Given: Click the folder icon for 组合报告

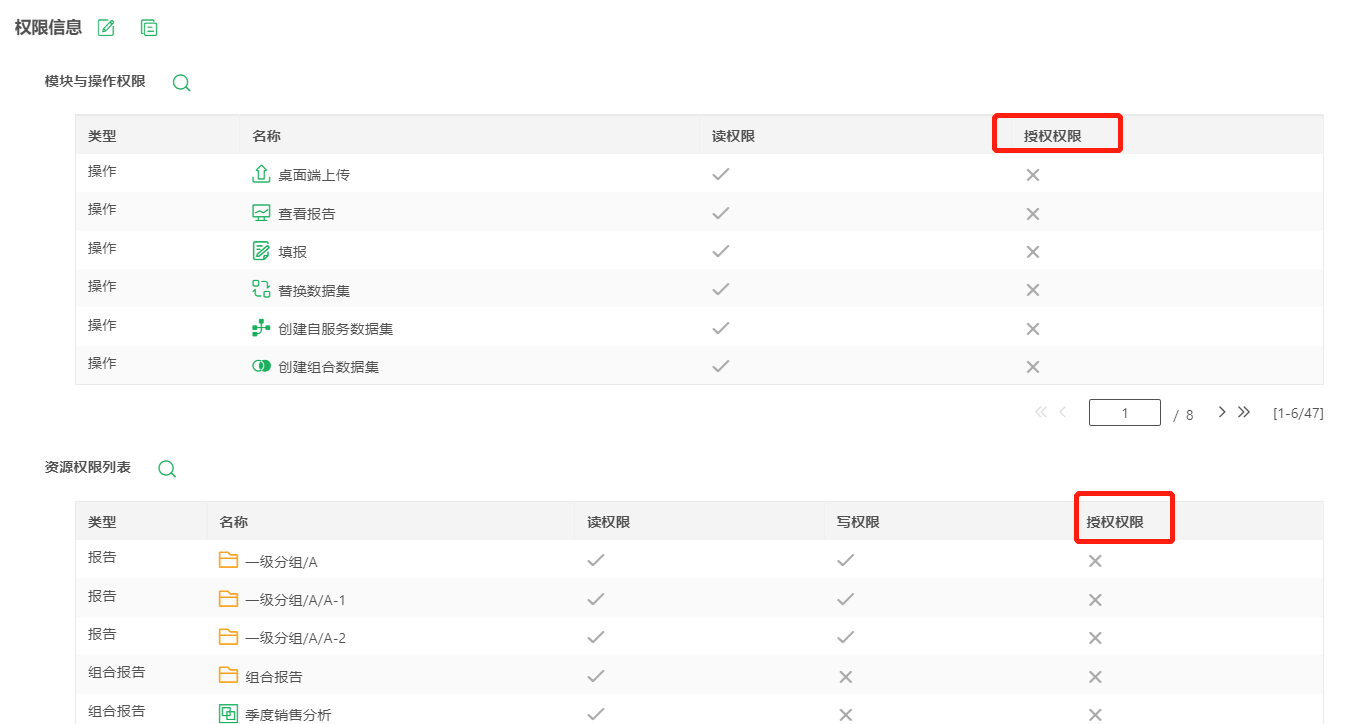Looking at the screenshot, I should (228, 675).
